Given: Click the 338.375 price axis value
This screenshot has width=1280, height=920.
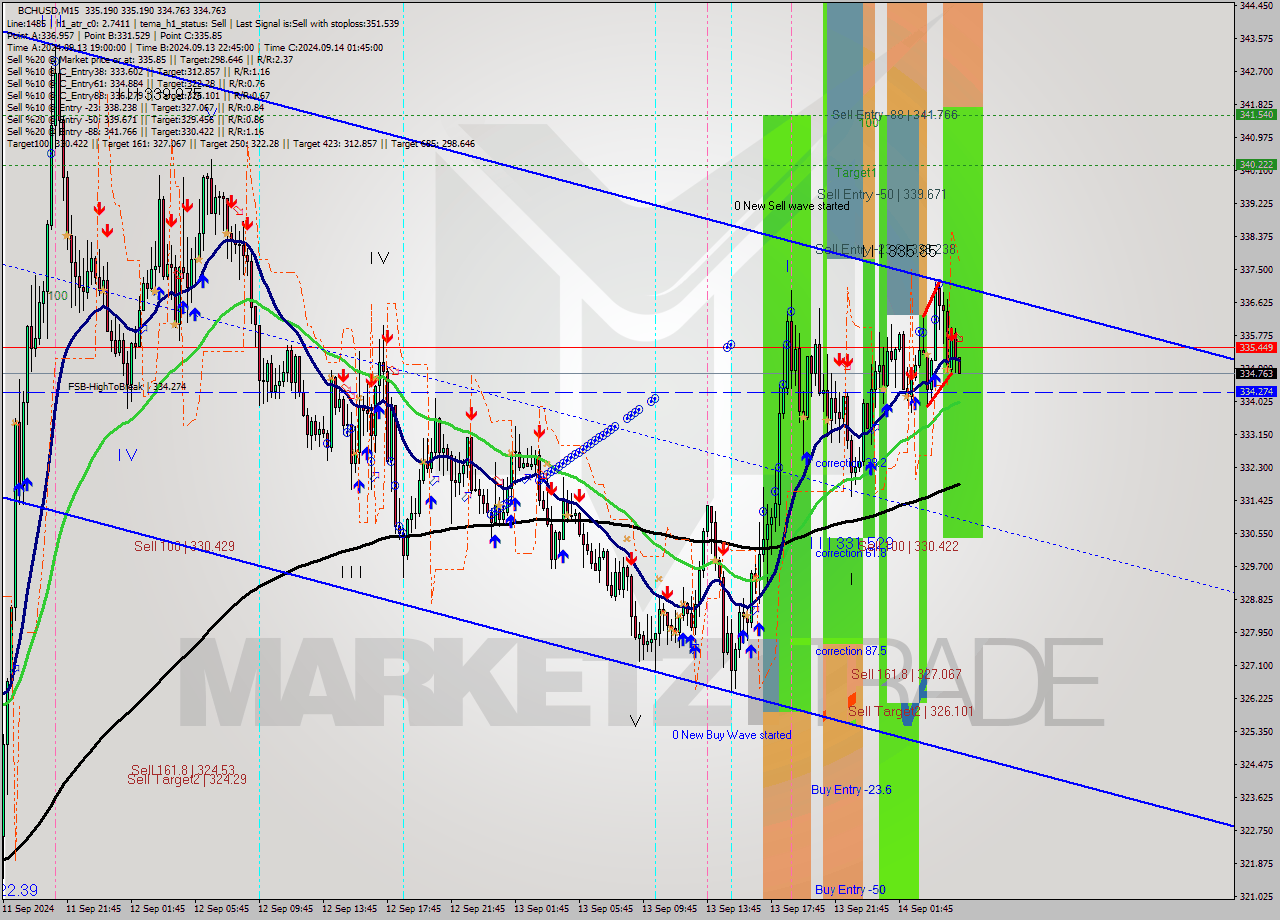Looking at the screenshot, I should 1255,236.
